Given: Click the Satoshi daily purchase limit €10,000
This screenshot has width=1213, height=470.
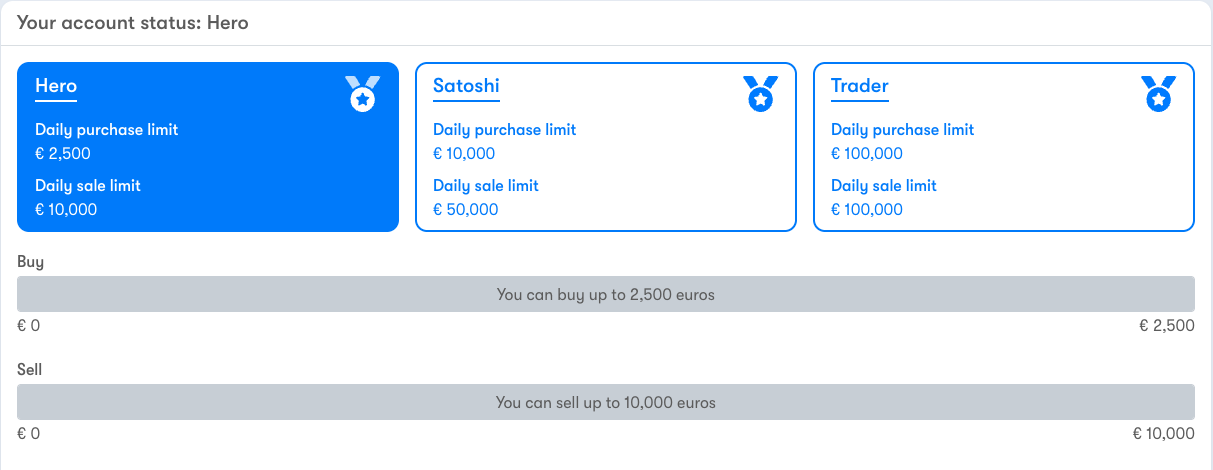Looking at the screenshot, I should coord(464,154).
